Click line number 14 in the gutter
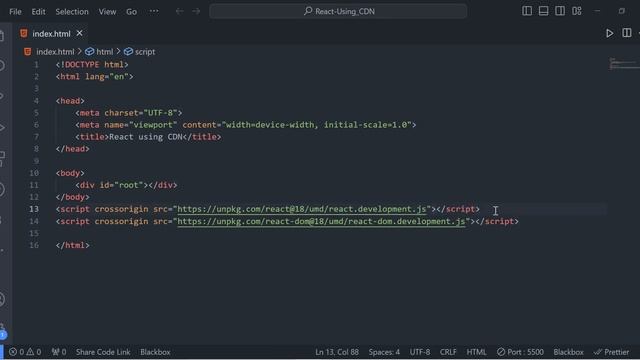 click(34, 221)
